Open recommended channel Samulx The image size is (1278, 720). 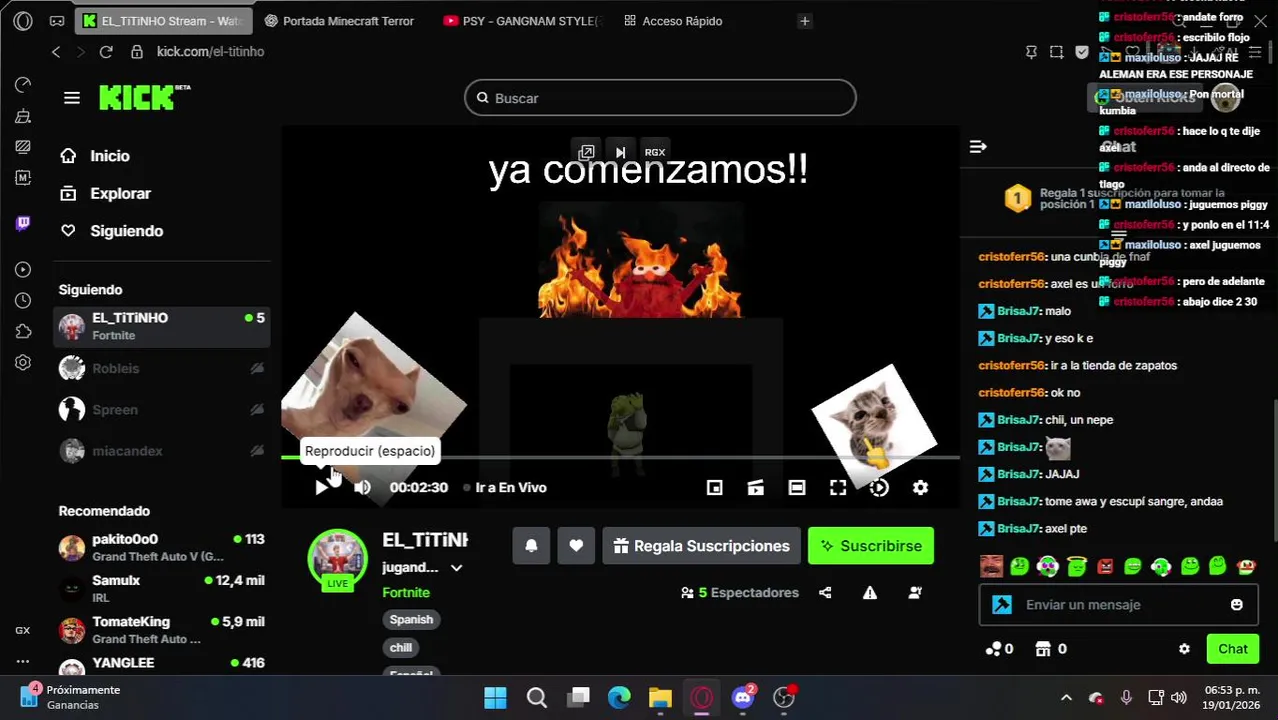tap(161, 588)
